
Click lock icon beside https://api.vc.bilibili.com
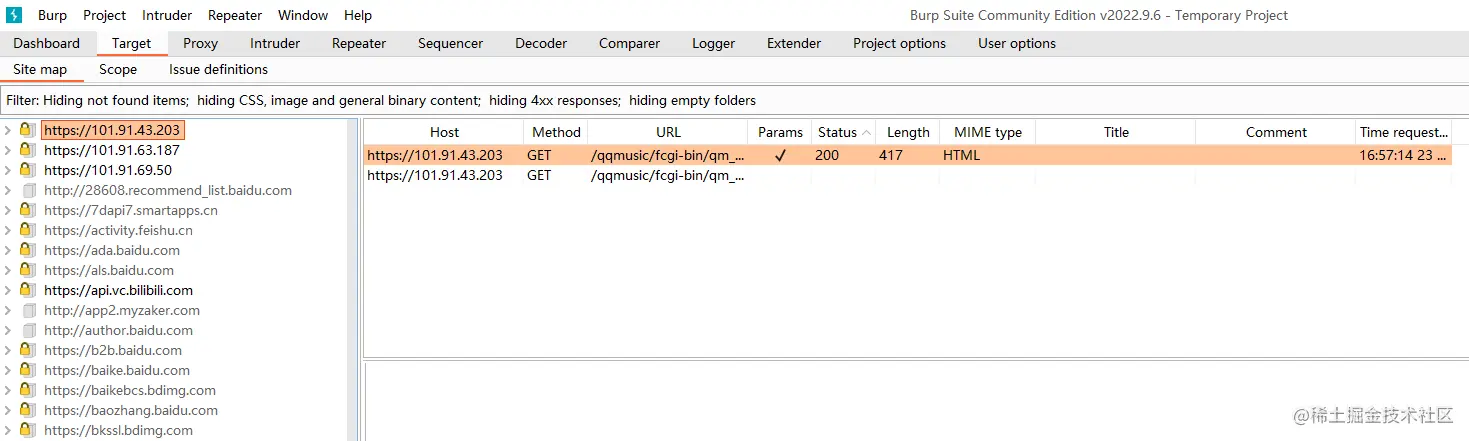(27, 290)
